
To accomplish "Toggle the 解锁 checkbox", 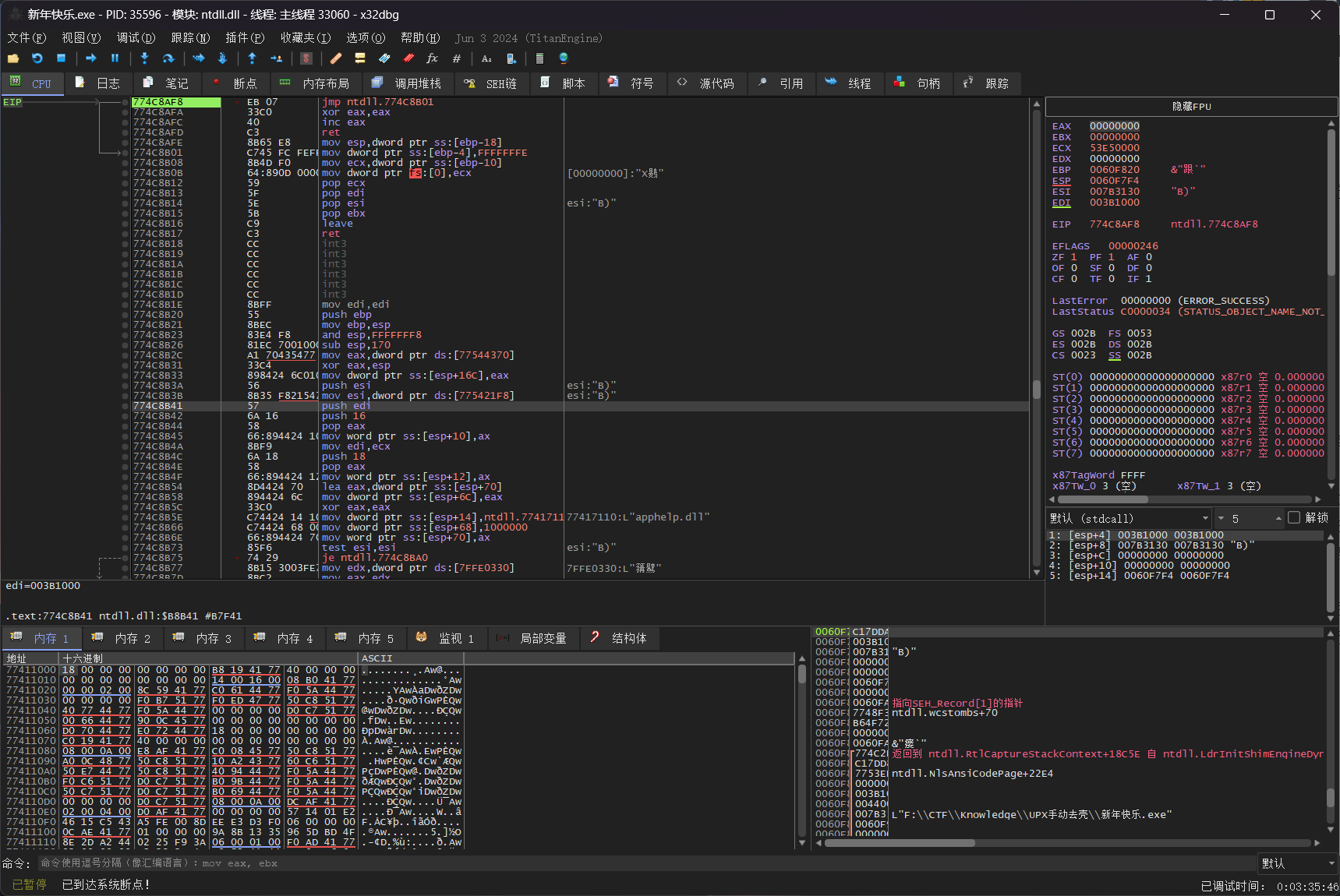I will (1294, 517).
